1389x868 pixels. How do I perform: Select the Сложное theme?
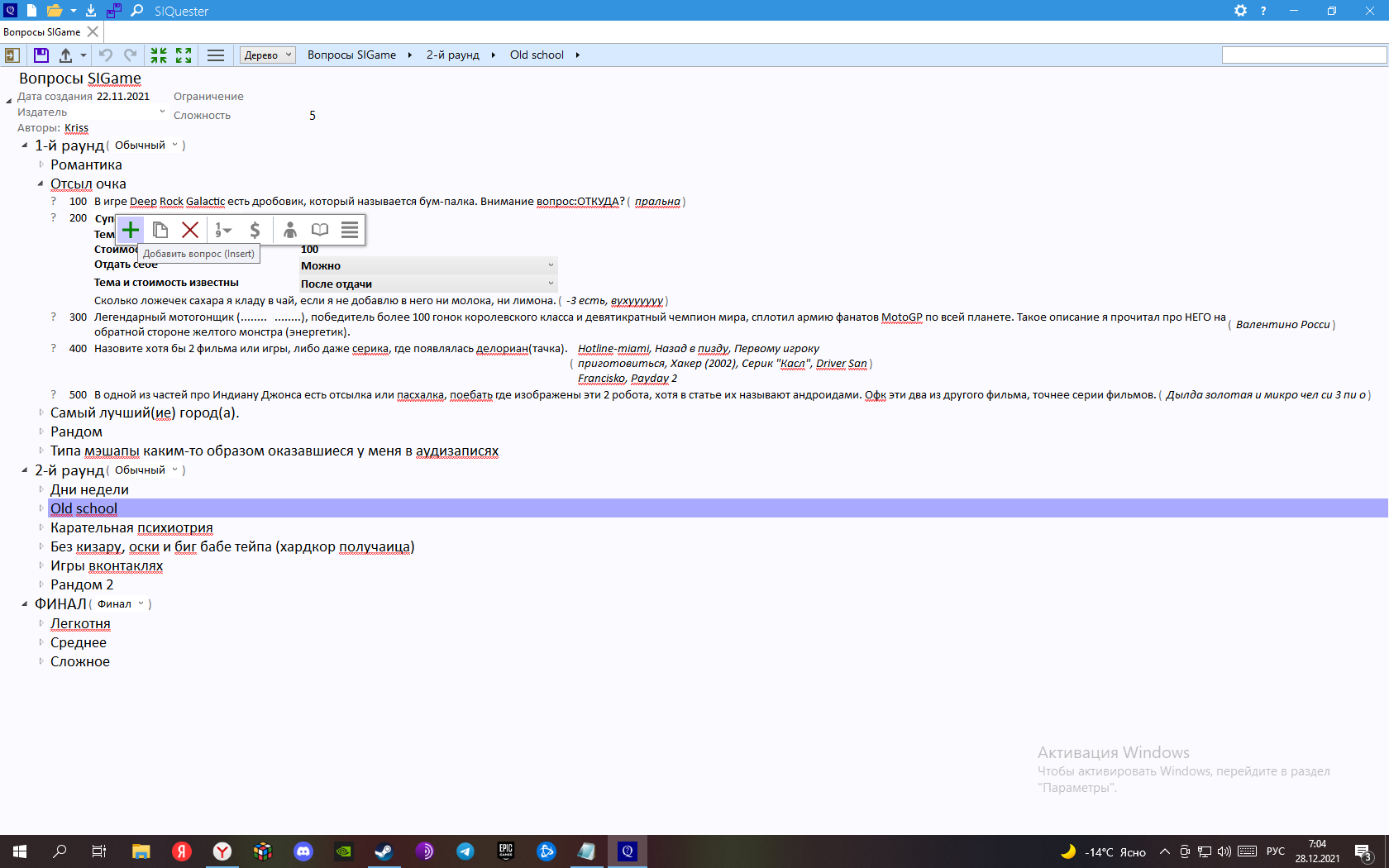click(80, 661)
